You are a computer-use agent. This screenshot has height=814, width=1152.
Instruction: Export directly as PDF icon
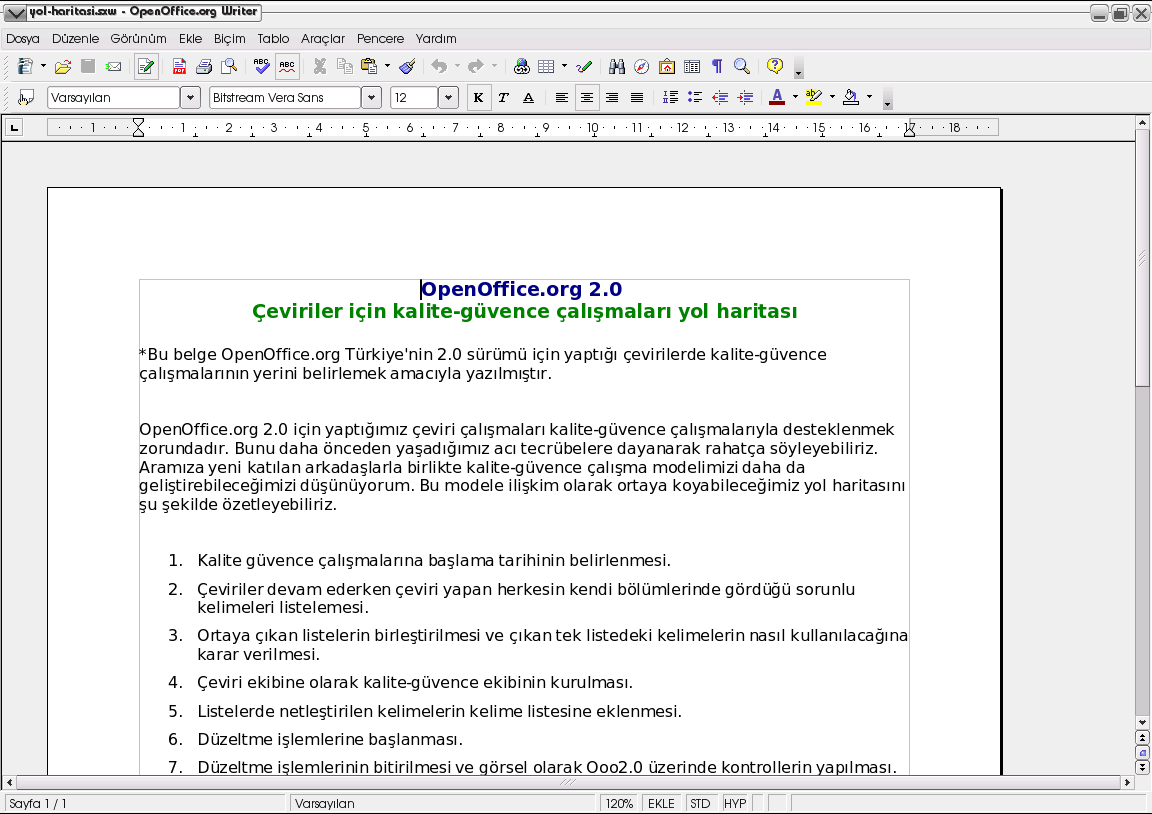pyautogui.click(x=179, y=66)
